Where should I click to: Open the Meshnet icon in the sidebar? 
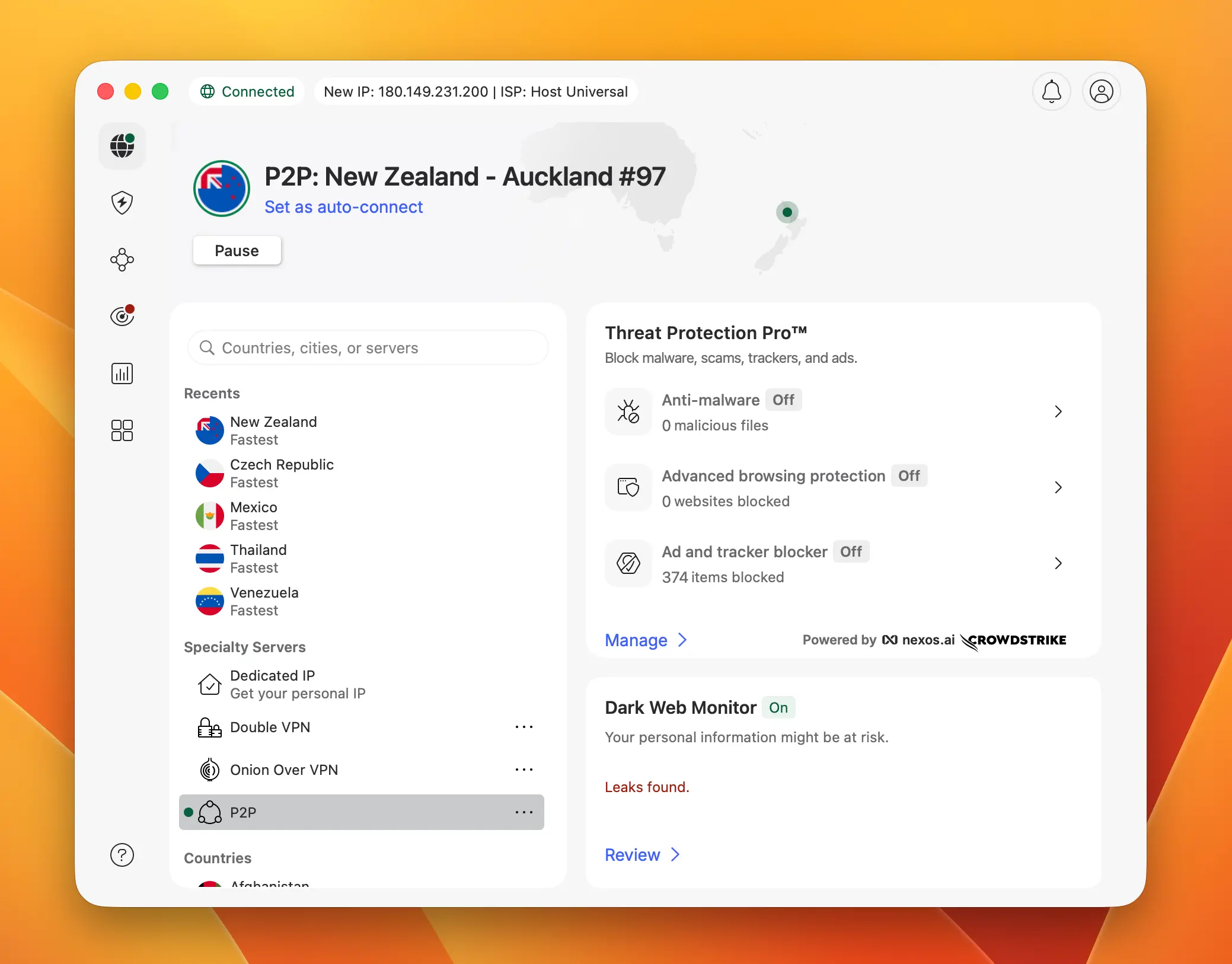tap(122, 260)
